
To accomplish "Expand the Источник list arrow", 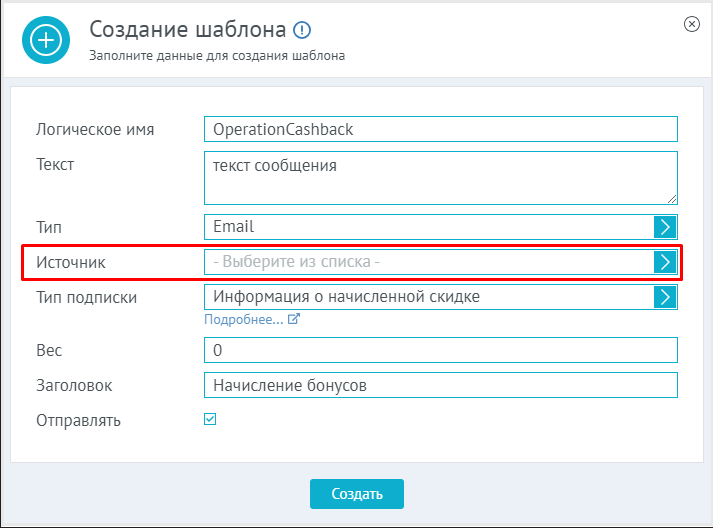I will pos(665,262).
